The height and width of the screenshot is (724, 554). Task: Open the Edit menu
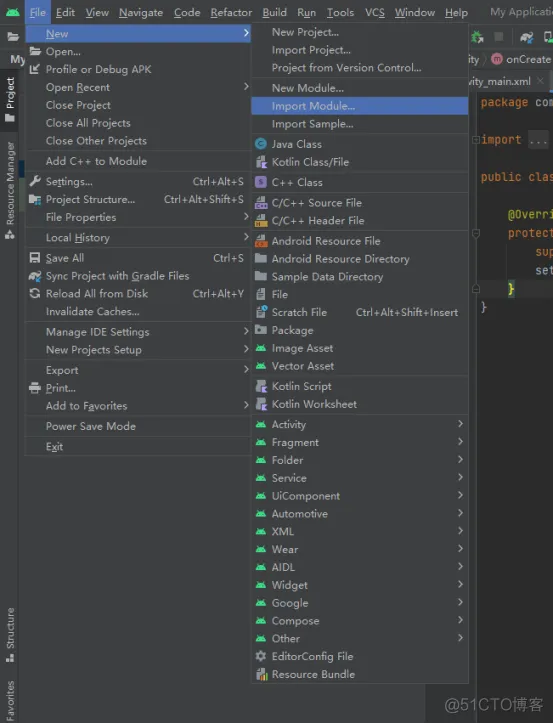[x=65, y=12]
